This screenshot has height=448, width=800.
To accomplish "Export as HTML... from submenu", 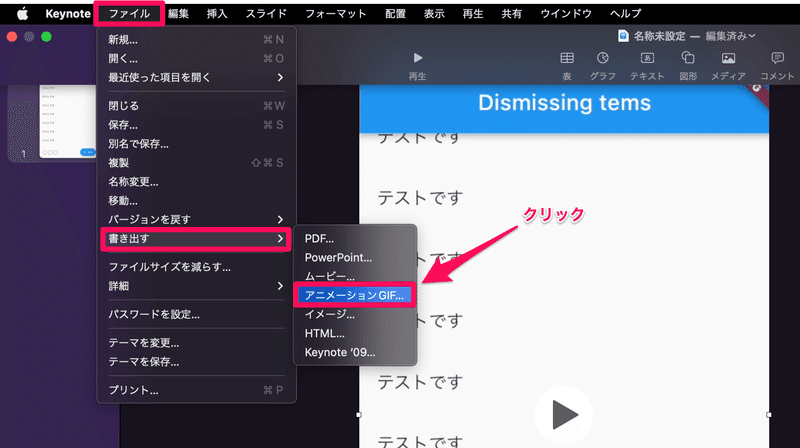I will (x=355, y=333).
